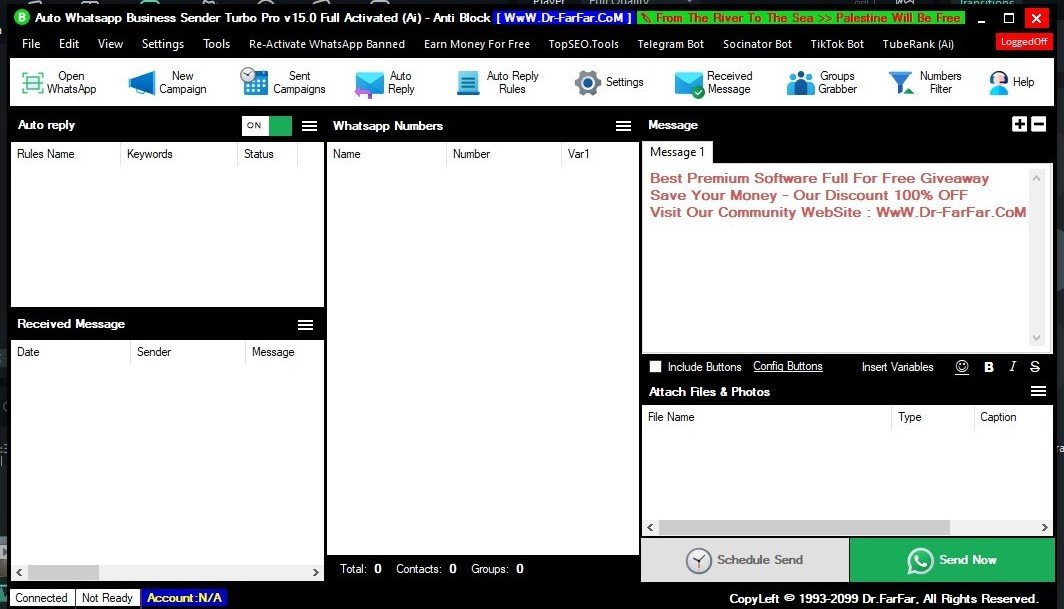Screen dimensions: 1064x609
Task: Open Help from the toolbar
Action: [x=1011, y=82]
